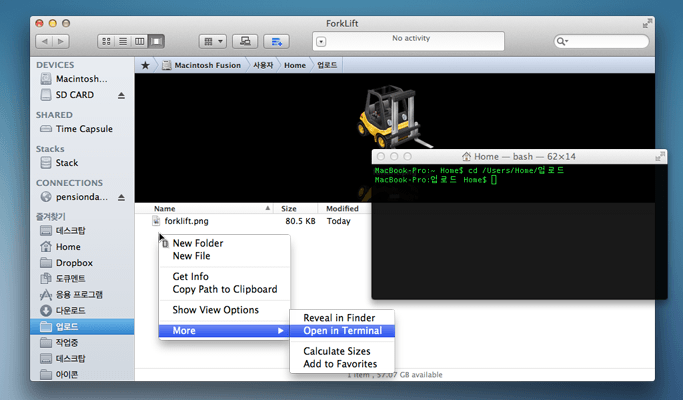Open the Stack item in sidebar
Viewport: 683px width, 400px height.
coord(59,163)
